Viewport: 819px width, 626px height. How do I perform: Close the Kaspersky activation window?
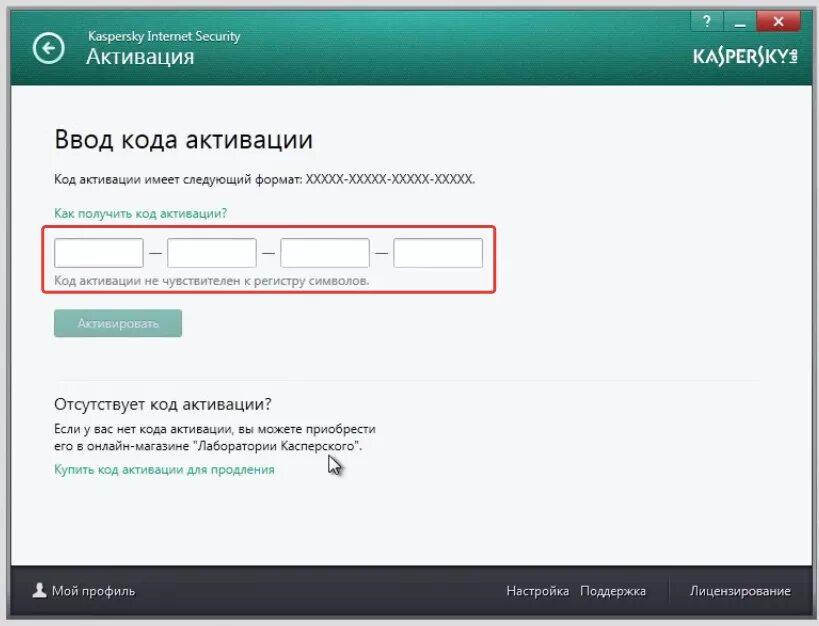click(778, 21)
